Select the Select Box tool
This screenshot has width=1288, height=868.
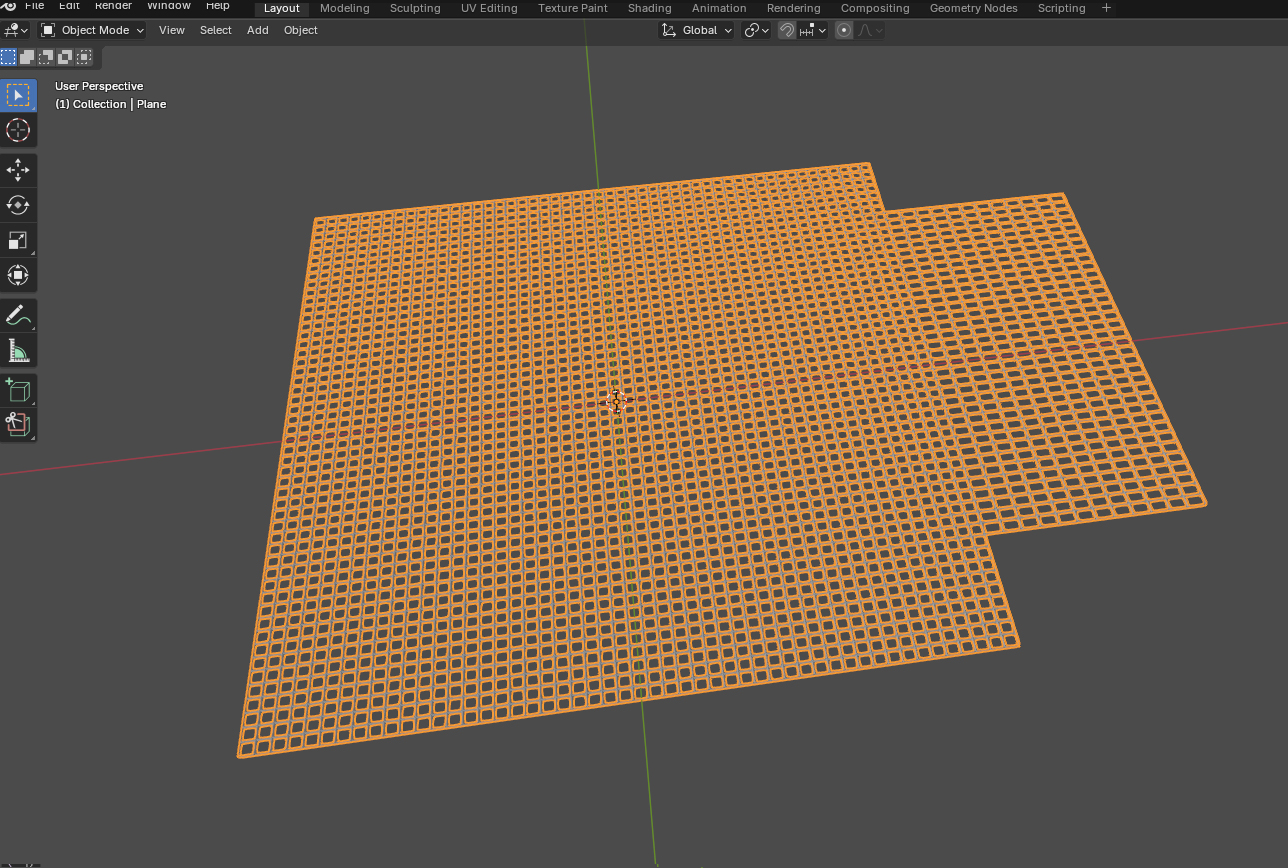[18, 95]
